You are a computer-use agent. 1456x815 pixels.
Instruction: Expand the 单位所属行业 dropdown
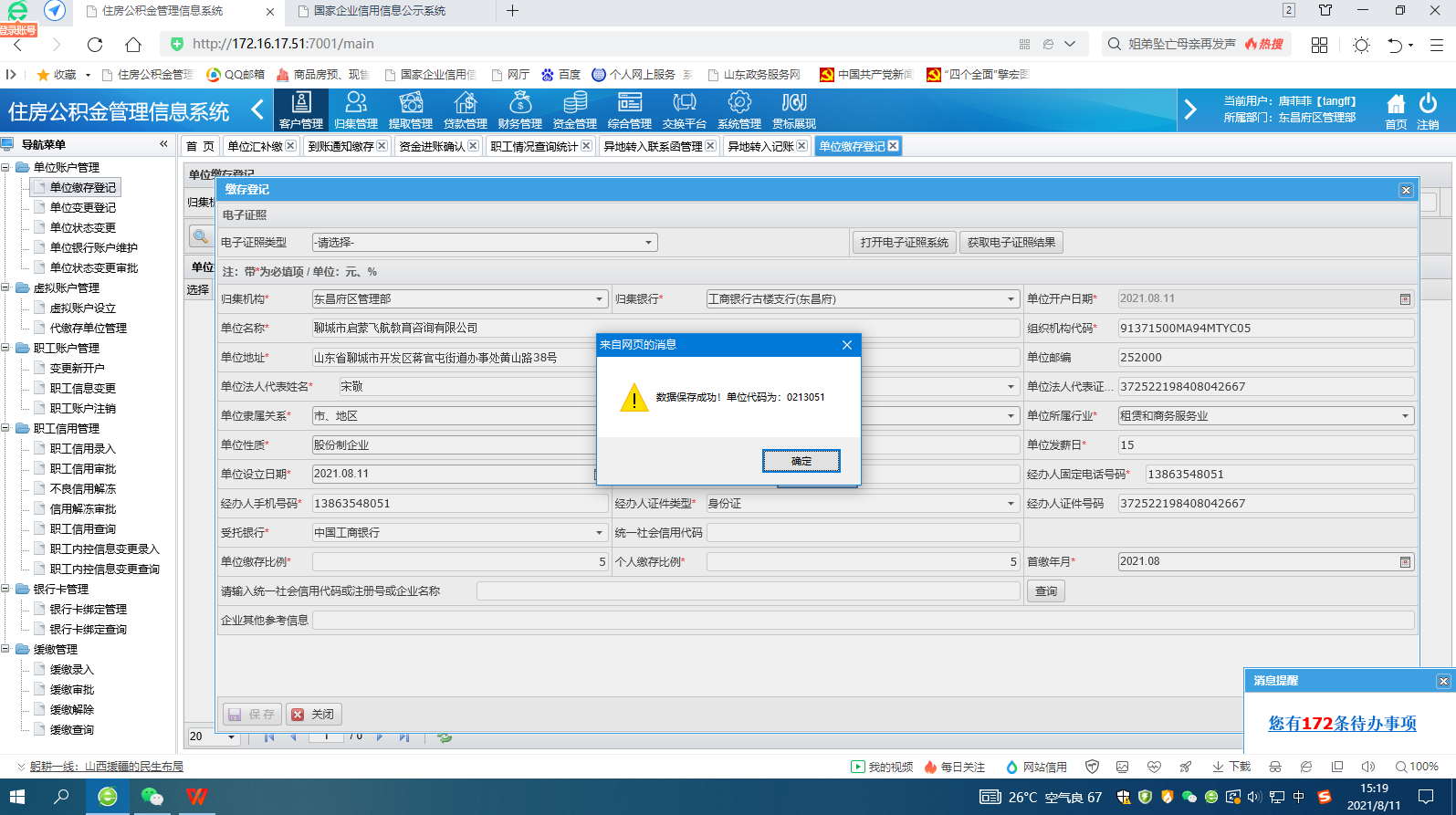point(1405,416)
